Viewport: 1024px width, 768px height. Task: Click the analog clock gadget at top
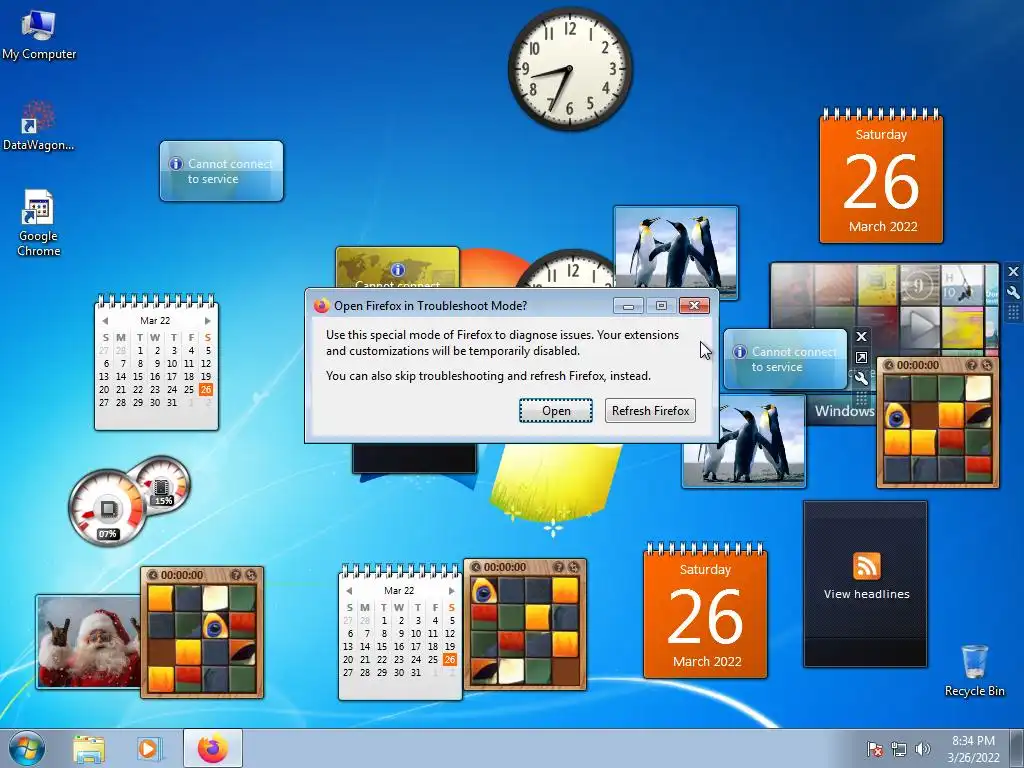tap(570, 69)
